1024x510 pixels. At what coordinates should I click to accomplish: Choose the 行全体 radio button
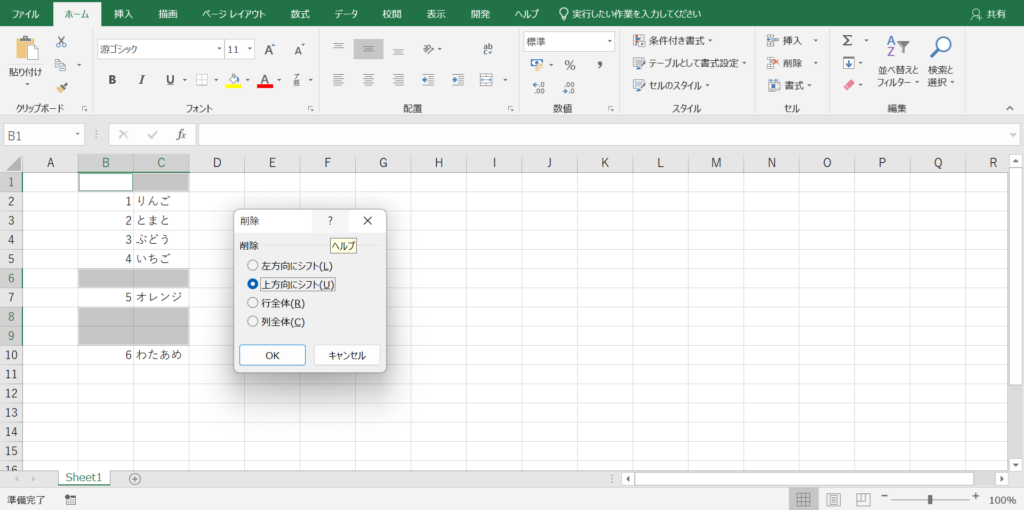(253, 303)
